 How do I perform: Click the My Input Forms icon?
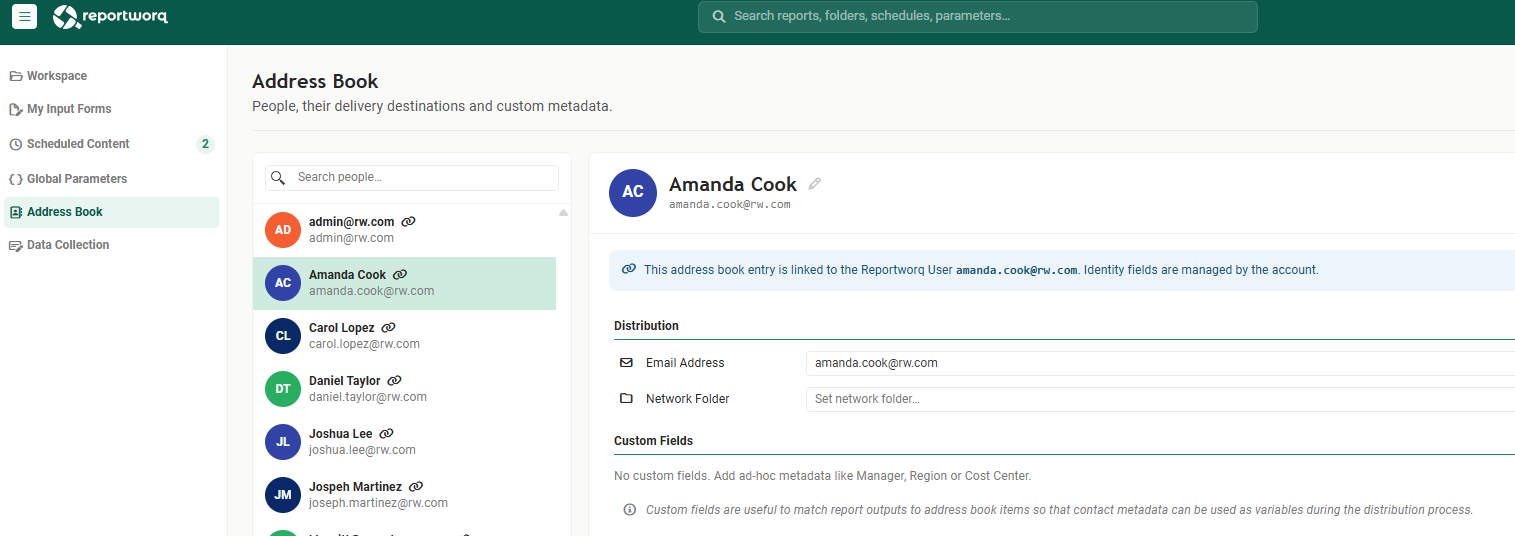point(16,109)
